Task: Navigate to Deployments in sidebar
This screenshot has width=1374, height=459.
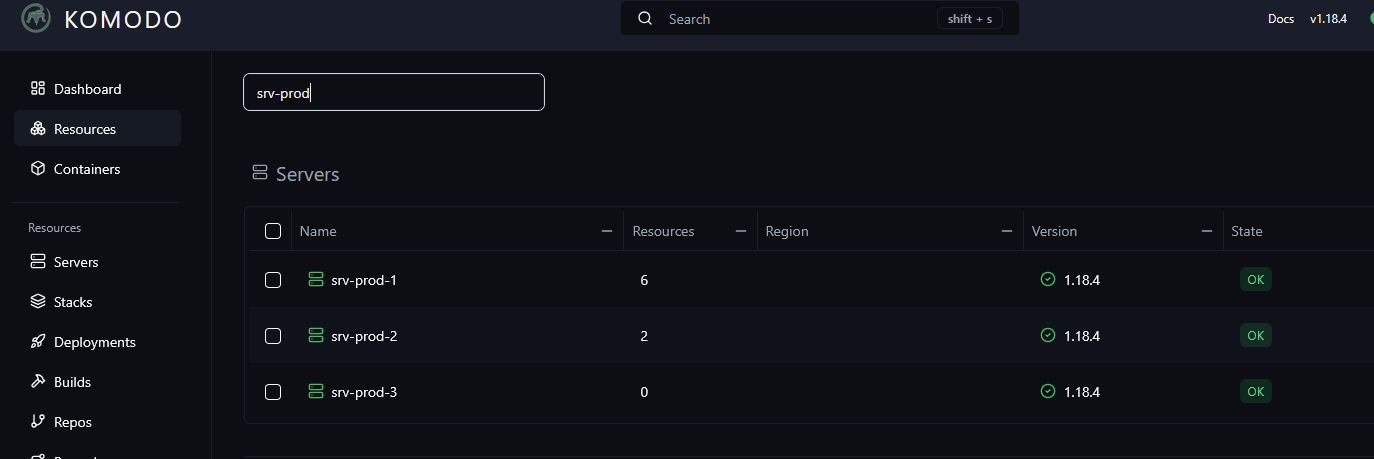Action: (x=97, y=342)
